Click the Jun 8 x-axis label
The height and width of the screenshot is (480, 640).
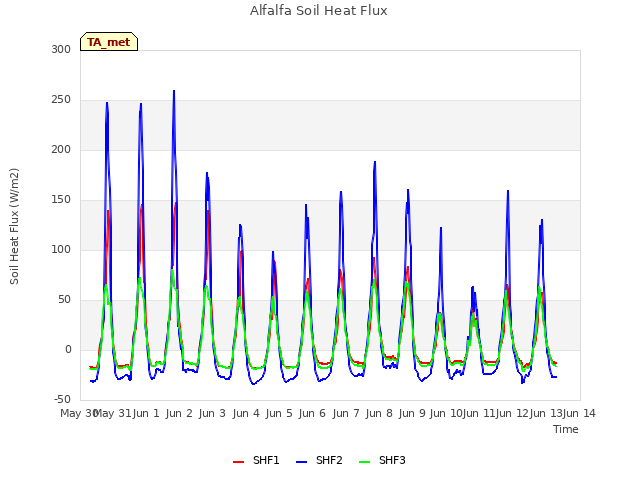point(379,413)
